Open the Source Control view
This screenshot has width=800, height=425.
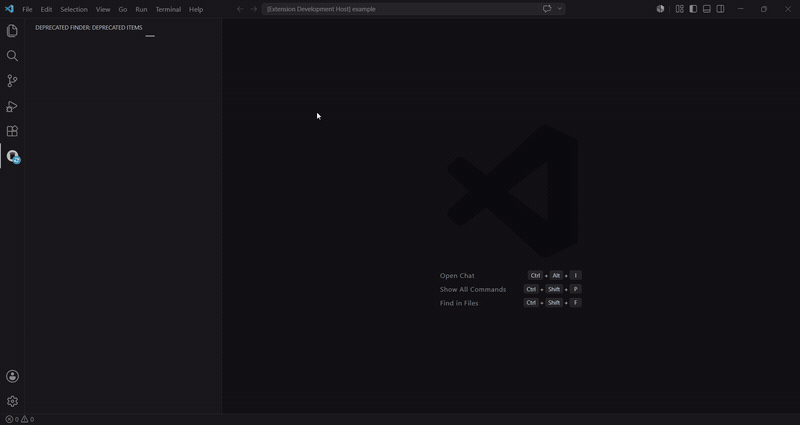click(12, 81)
